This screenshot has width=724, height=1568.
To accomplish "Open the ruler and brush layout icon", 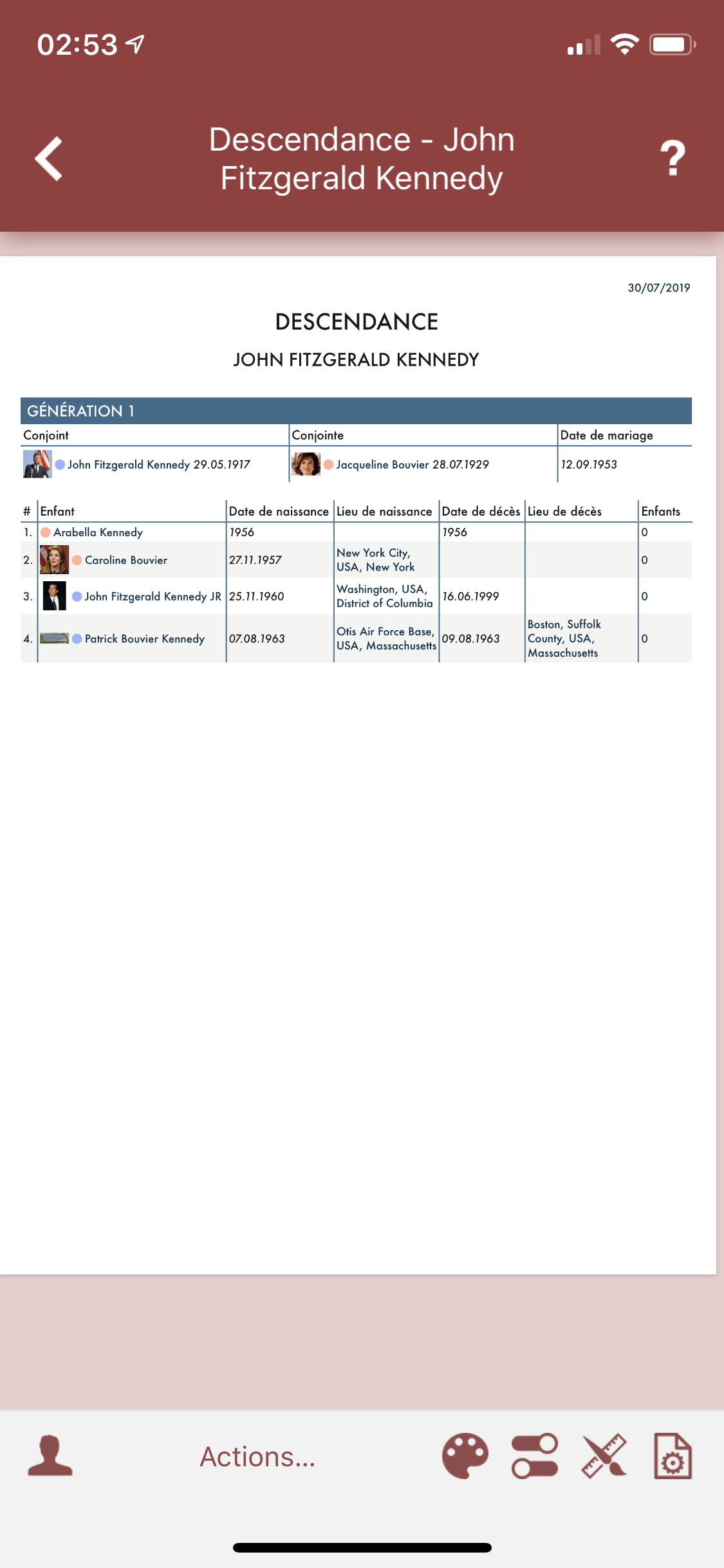I will point(604,1456).
